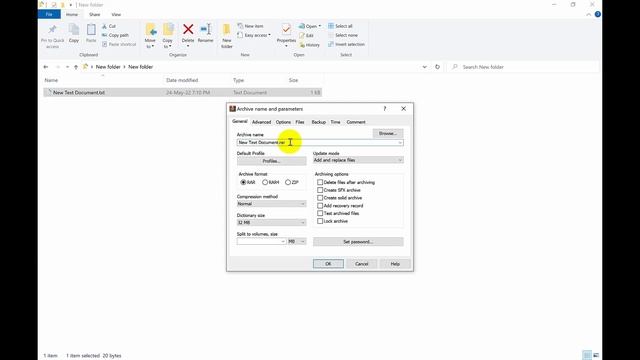Switch to the Share ribbon tab
Screen dimensions: 640x360
pyautogui.click(x=94, y=14)
